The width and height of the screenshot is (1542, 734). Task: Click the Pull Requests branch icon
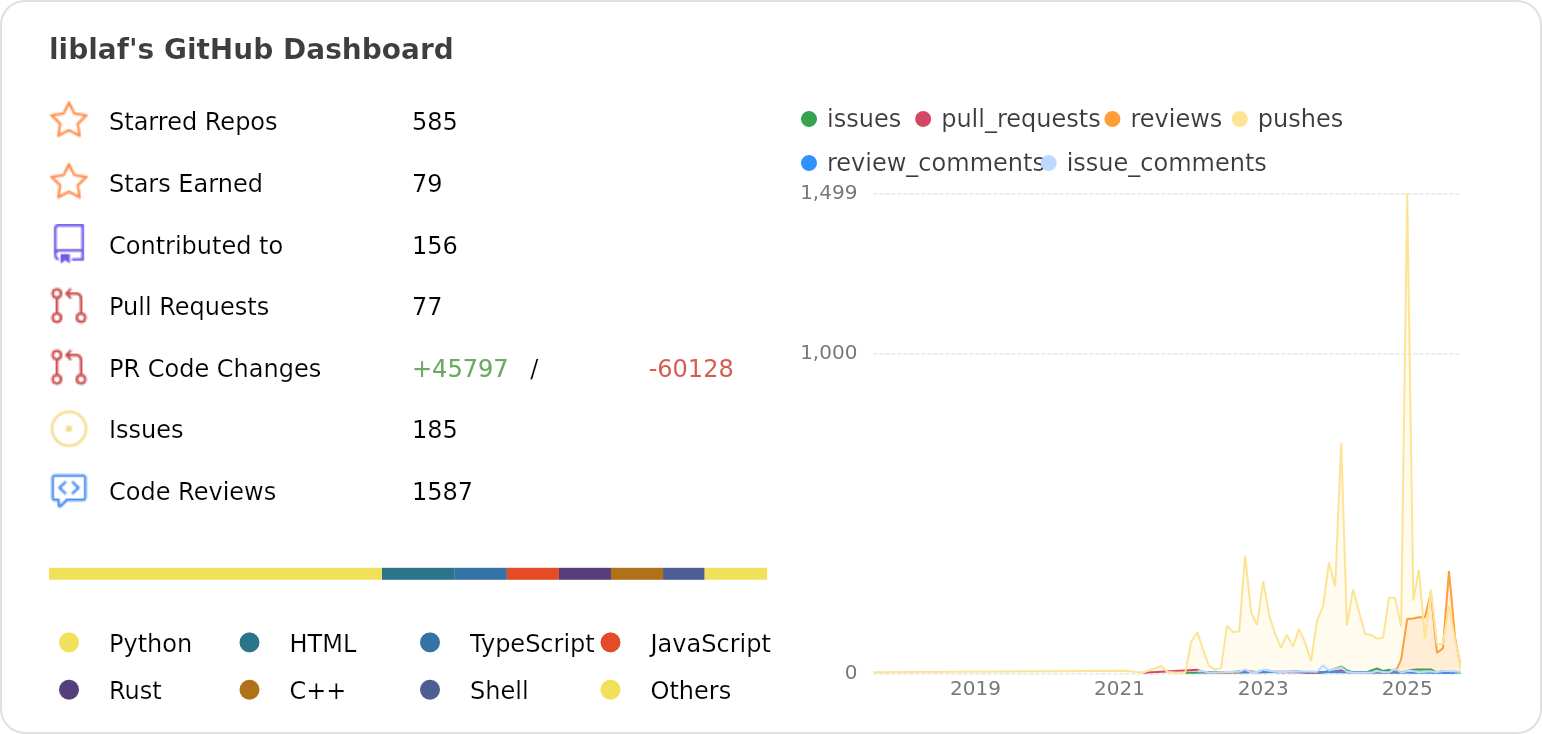[69, 306]
